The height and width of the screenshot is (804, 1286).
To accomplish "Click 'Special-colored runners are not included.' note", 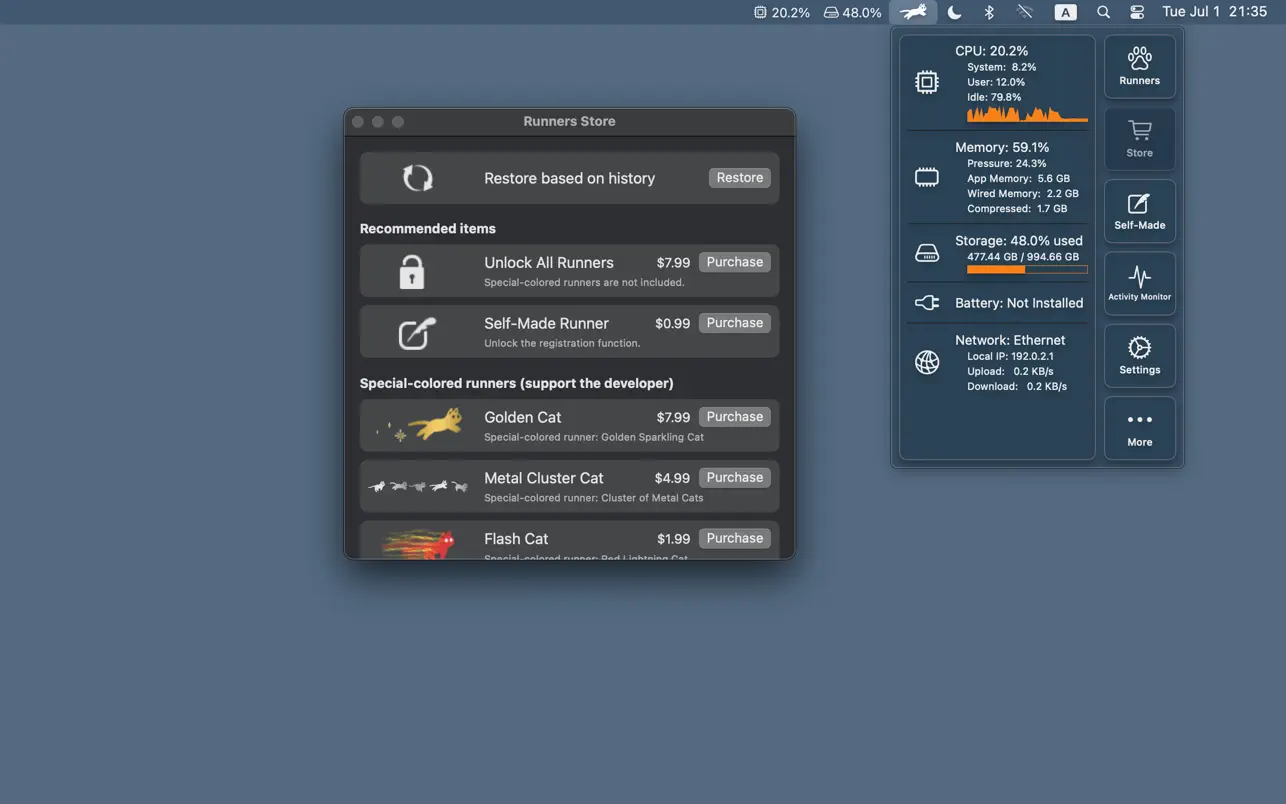I will pyautogui.click(x=584, y=283).
